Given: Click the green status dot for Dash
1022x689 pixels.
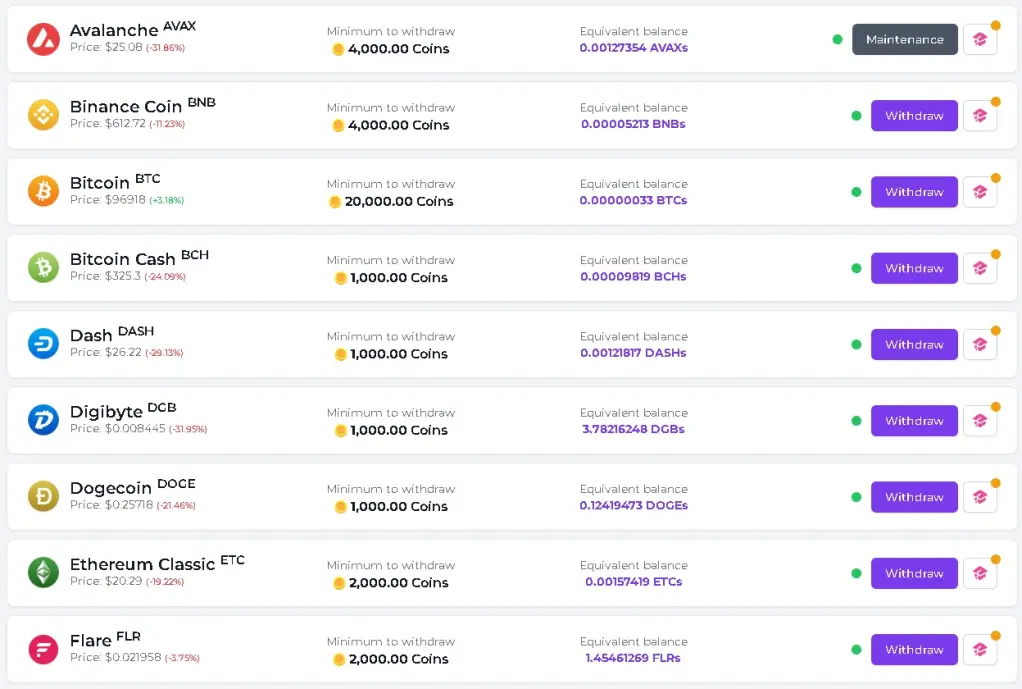Looking at the screenshot, I should click(856, 344).
